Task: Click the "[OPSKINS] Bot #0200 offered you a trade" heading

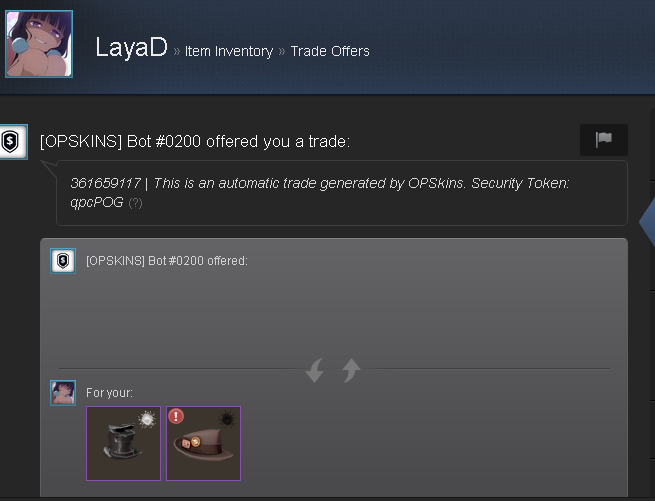Action: pos(195,142)
